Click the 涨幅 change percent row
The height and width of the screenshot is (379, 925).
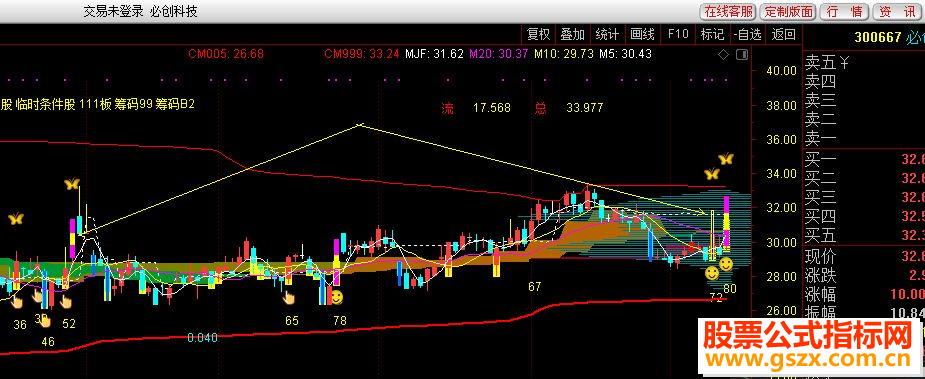pos(864,294)
